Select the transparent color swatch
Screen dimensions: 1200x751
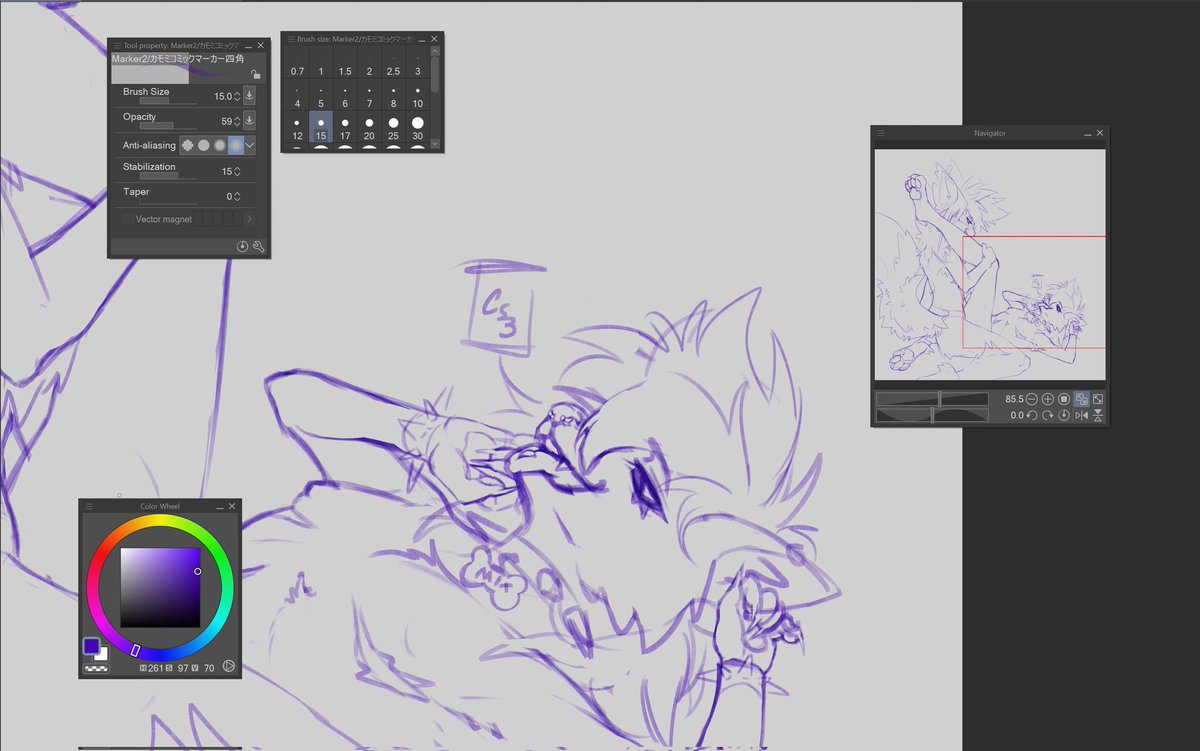(x=96, y=667)
